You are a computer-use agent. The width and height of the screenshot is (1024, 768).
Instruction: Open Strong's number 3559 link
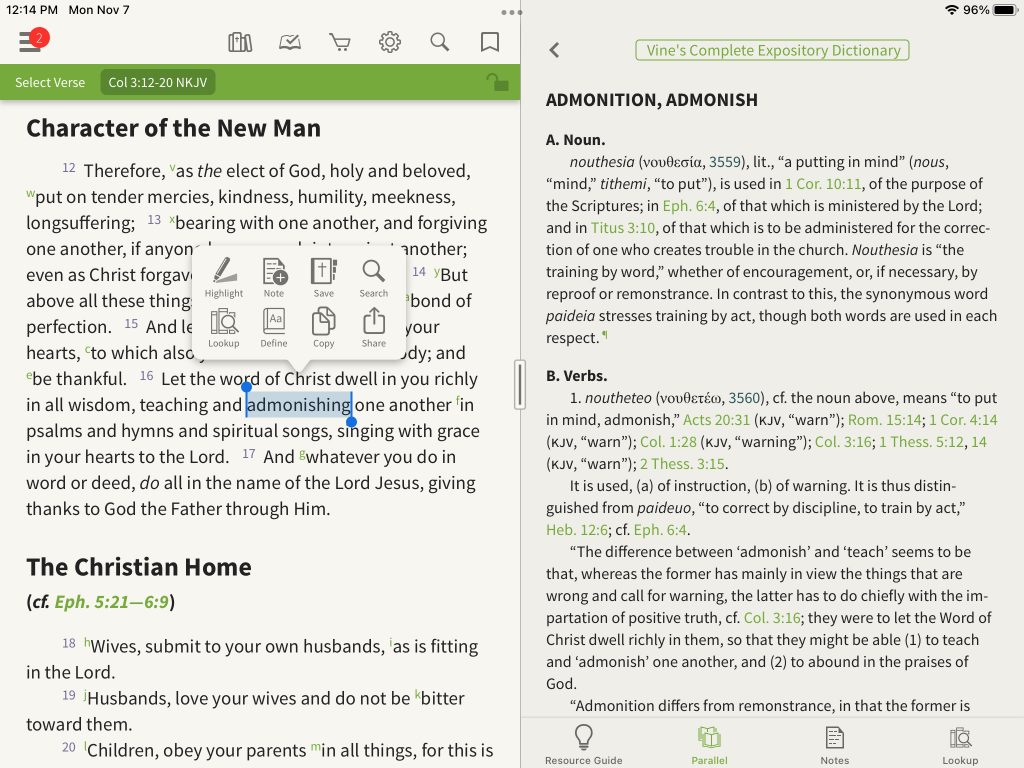pyautogui.click(x=725, y=162)
